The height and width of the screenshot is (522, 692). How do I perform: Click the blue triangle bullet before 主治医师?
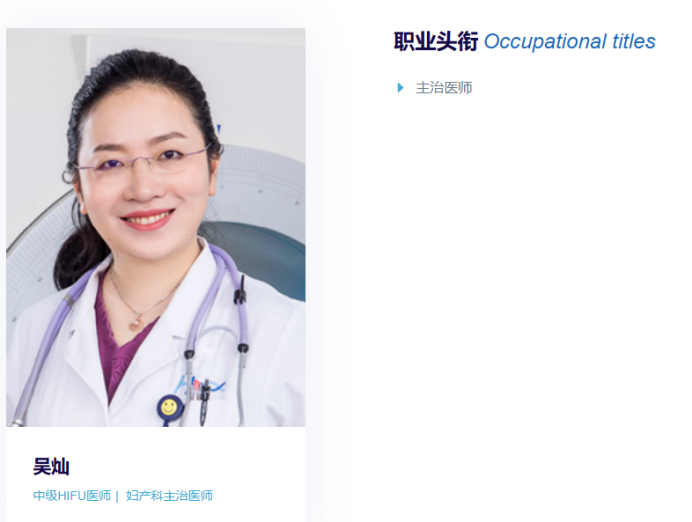[x=400, y=88]
